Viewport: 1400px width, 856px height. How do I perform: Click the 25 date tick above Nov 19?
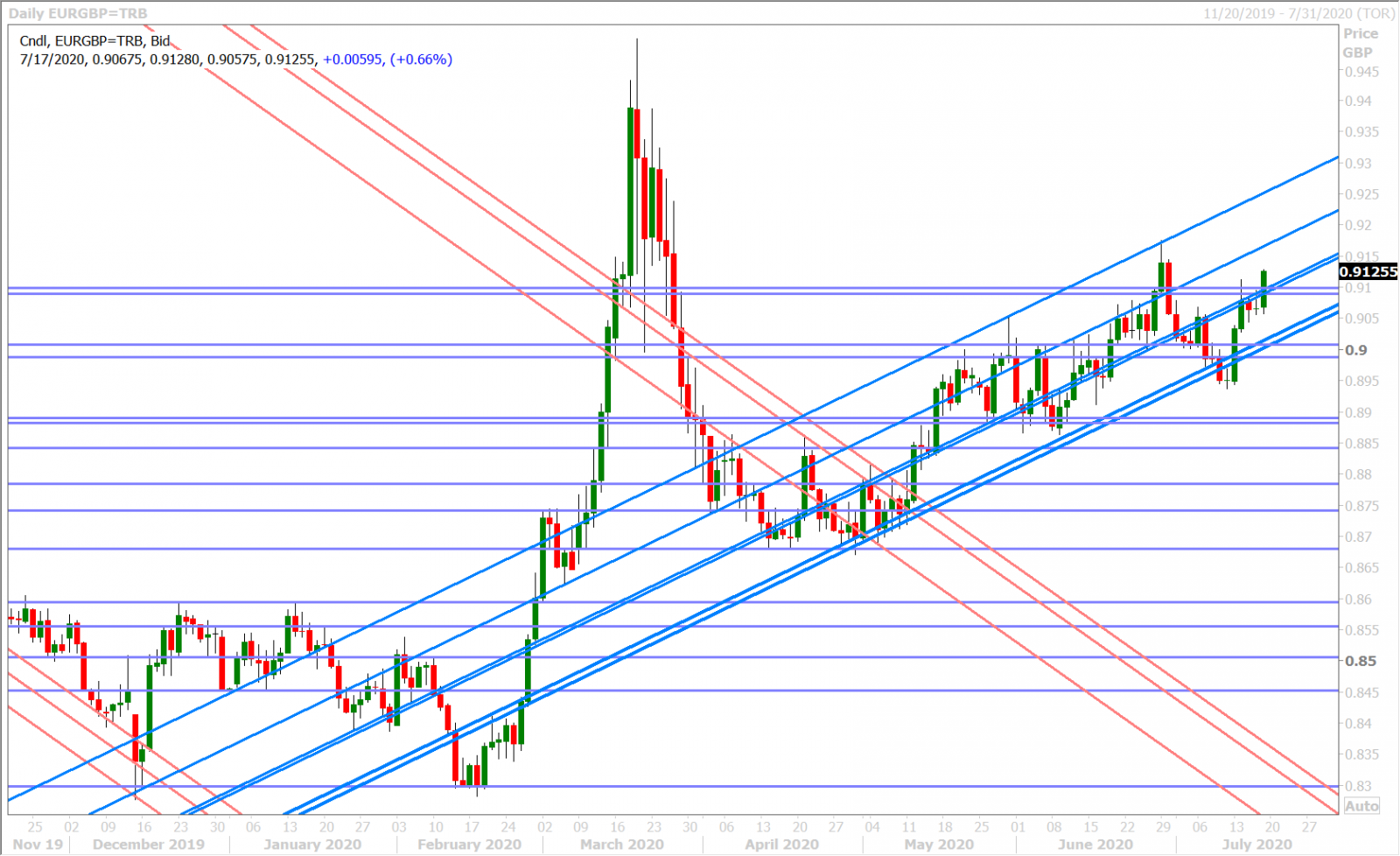(34, 826)
